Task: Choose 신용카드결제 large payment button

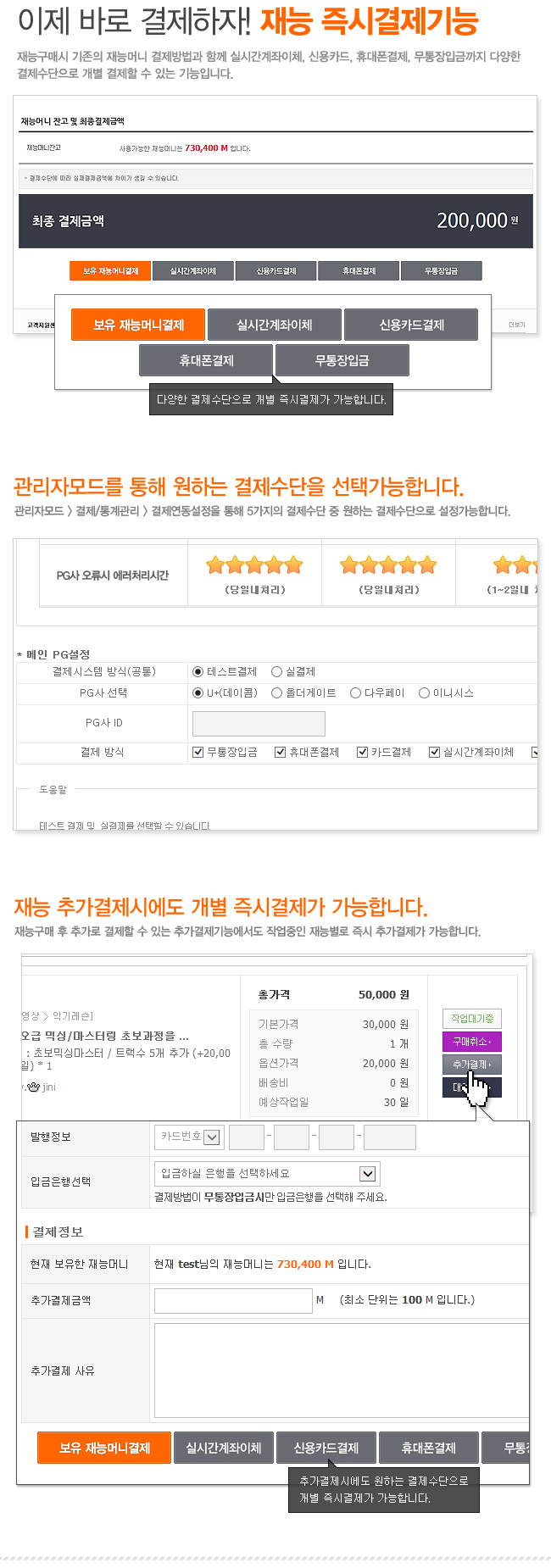Action: pyautogui.click(x=411, y=325)
